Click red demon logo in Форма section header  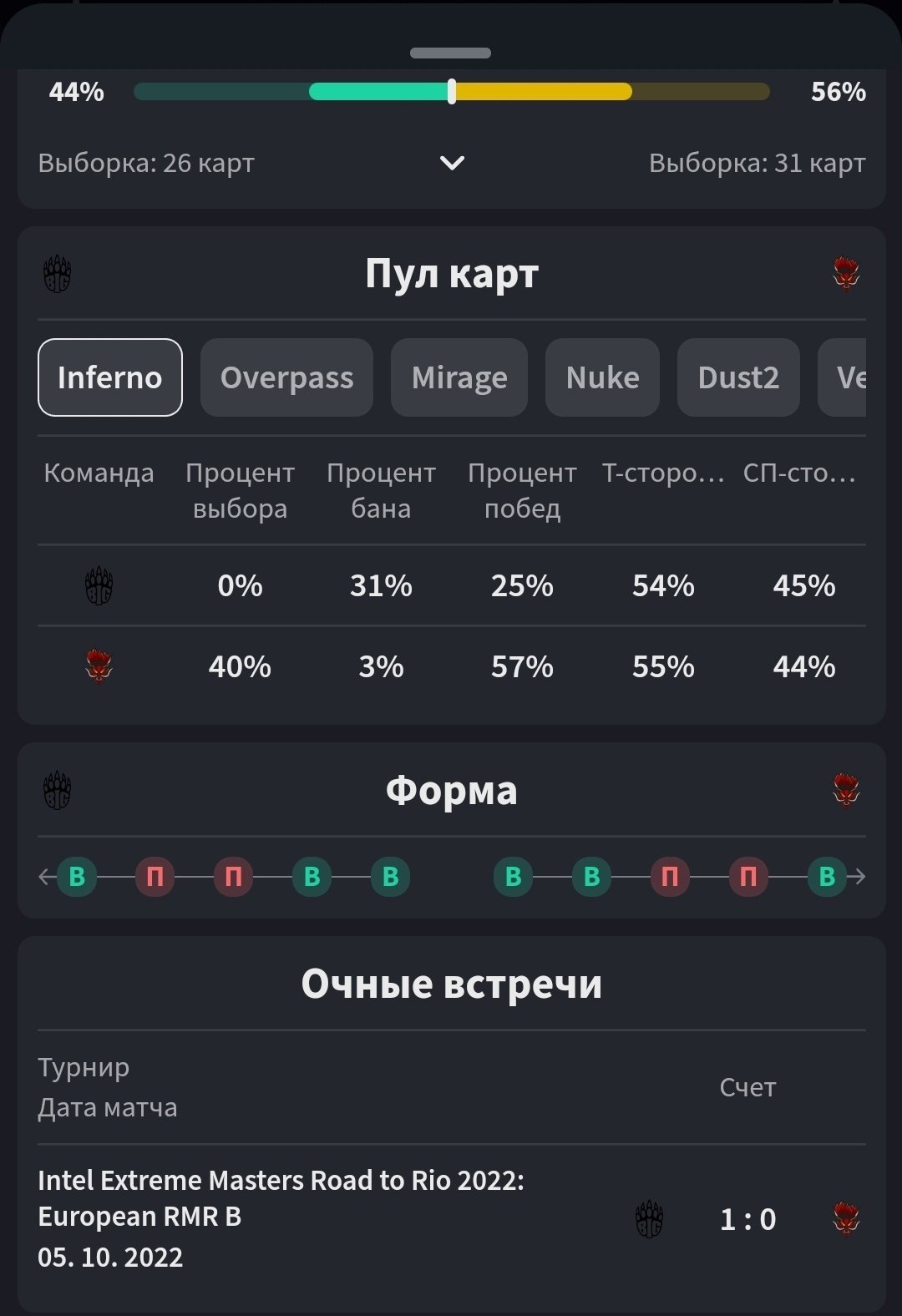[846, 790]
